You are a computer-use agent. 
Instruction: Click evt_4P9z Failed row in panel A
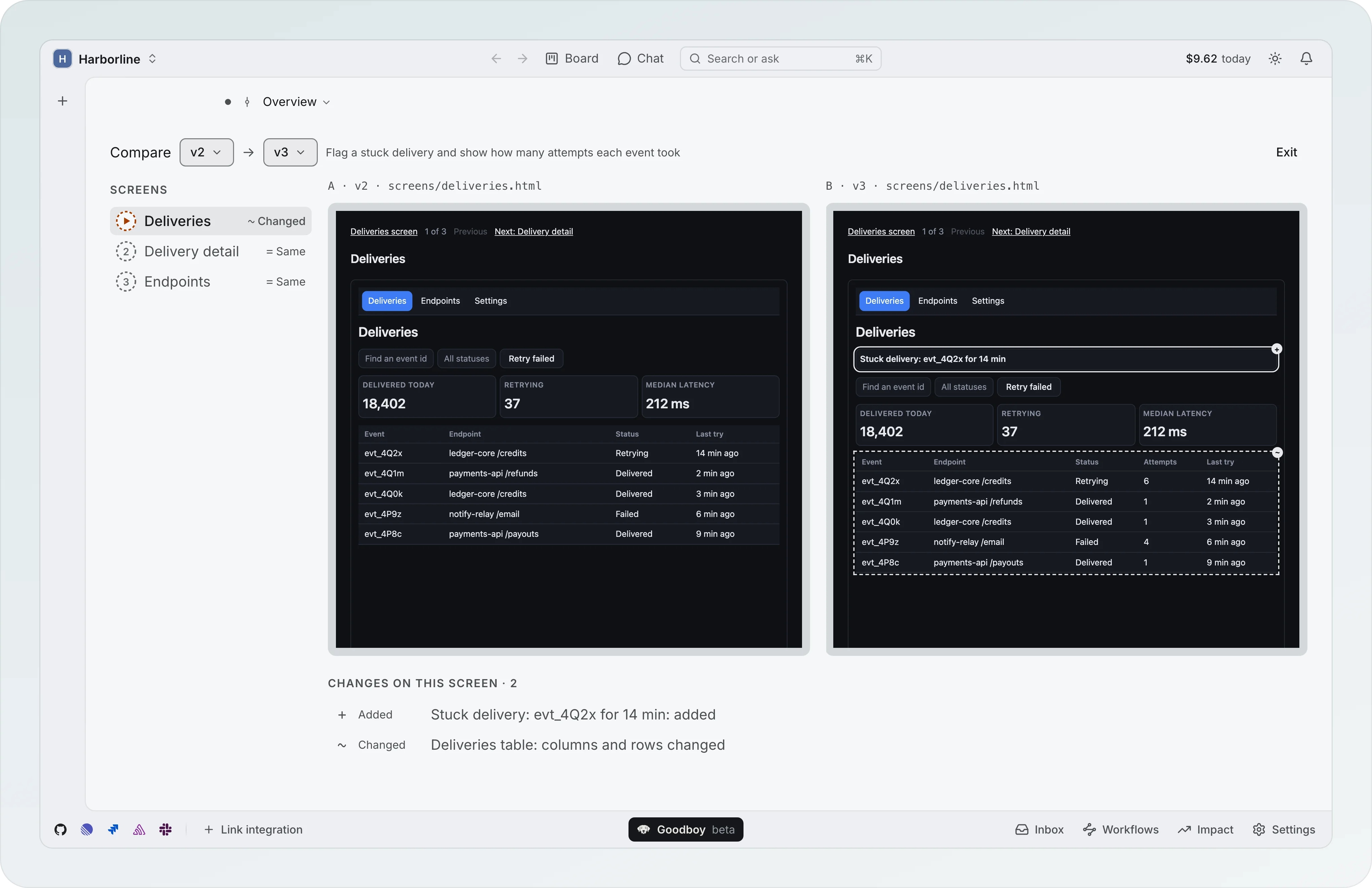568,514
